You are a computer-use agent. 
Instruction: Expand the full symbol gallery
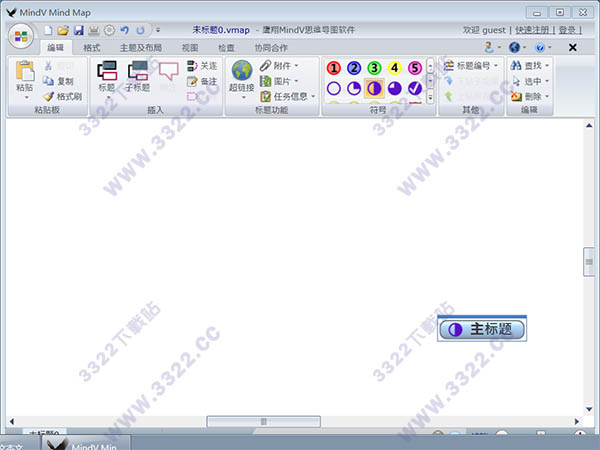click(x=430, y=97)
